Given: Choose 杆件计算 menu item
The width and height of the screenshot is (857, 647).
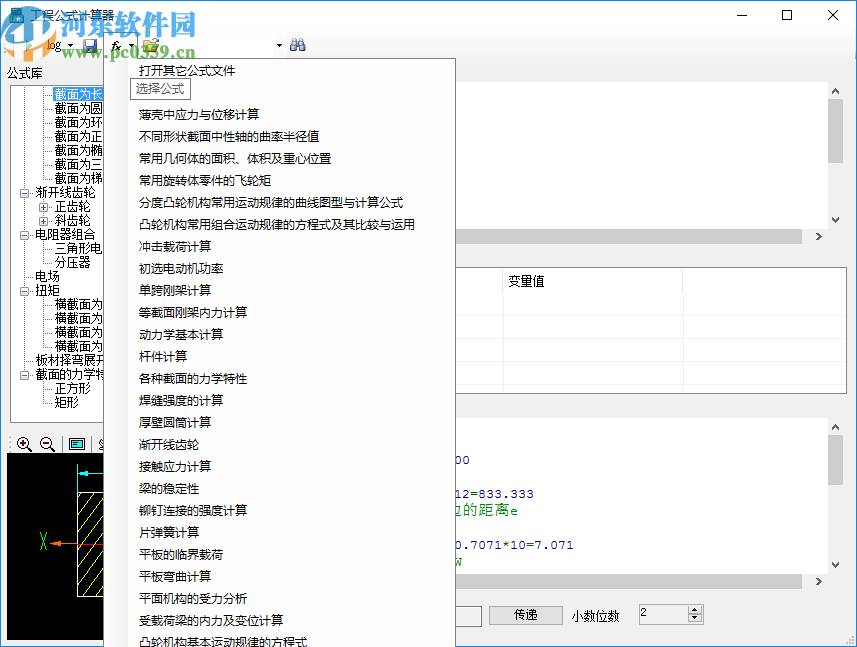Looking at the screenshot, I should (163, 357).
